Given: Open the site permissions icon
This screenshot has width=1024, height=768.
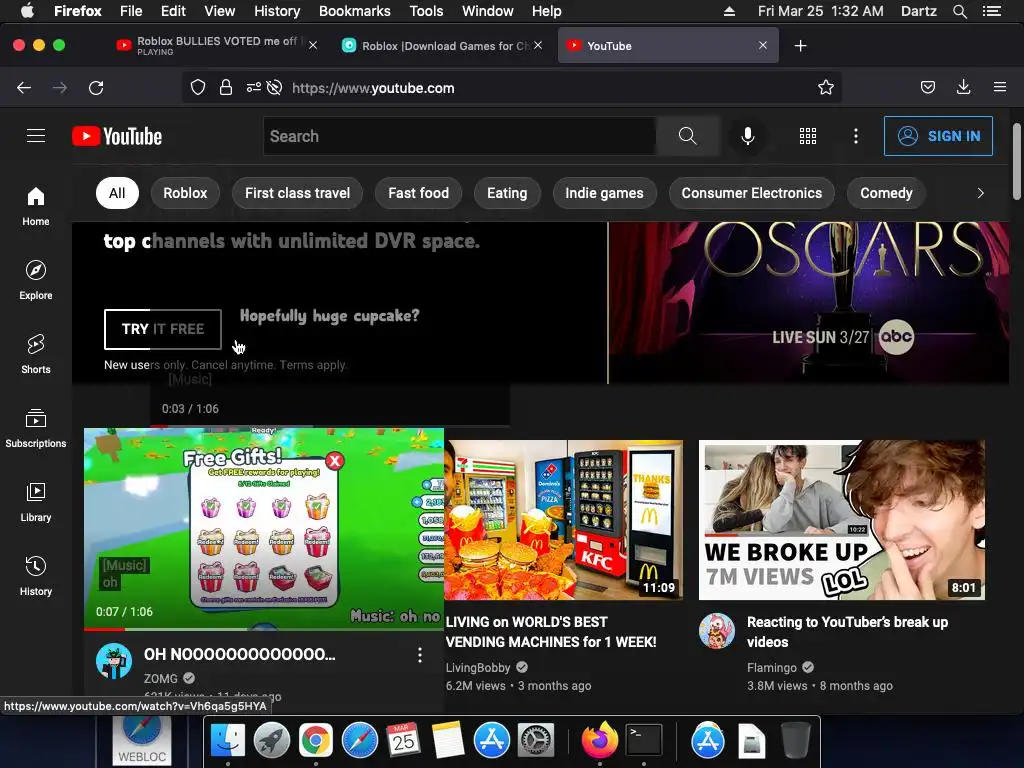Looking at the screenshot, I should [253, 88].
